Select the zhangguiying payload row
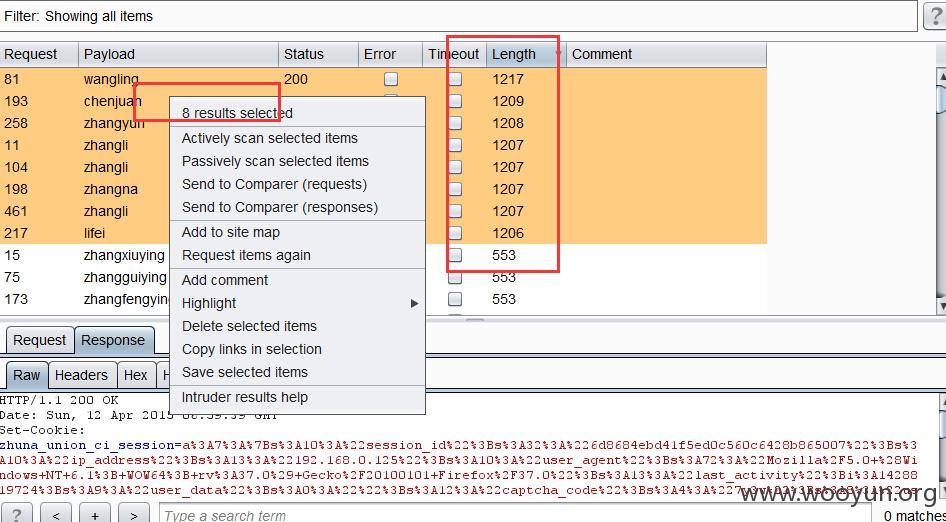 (x=383, y=277)
